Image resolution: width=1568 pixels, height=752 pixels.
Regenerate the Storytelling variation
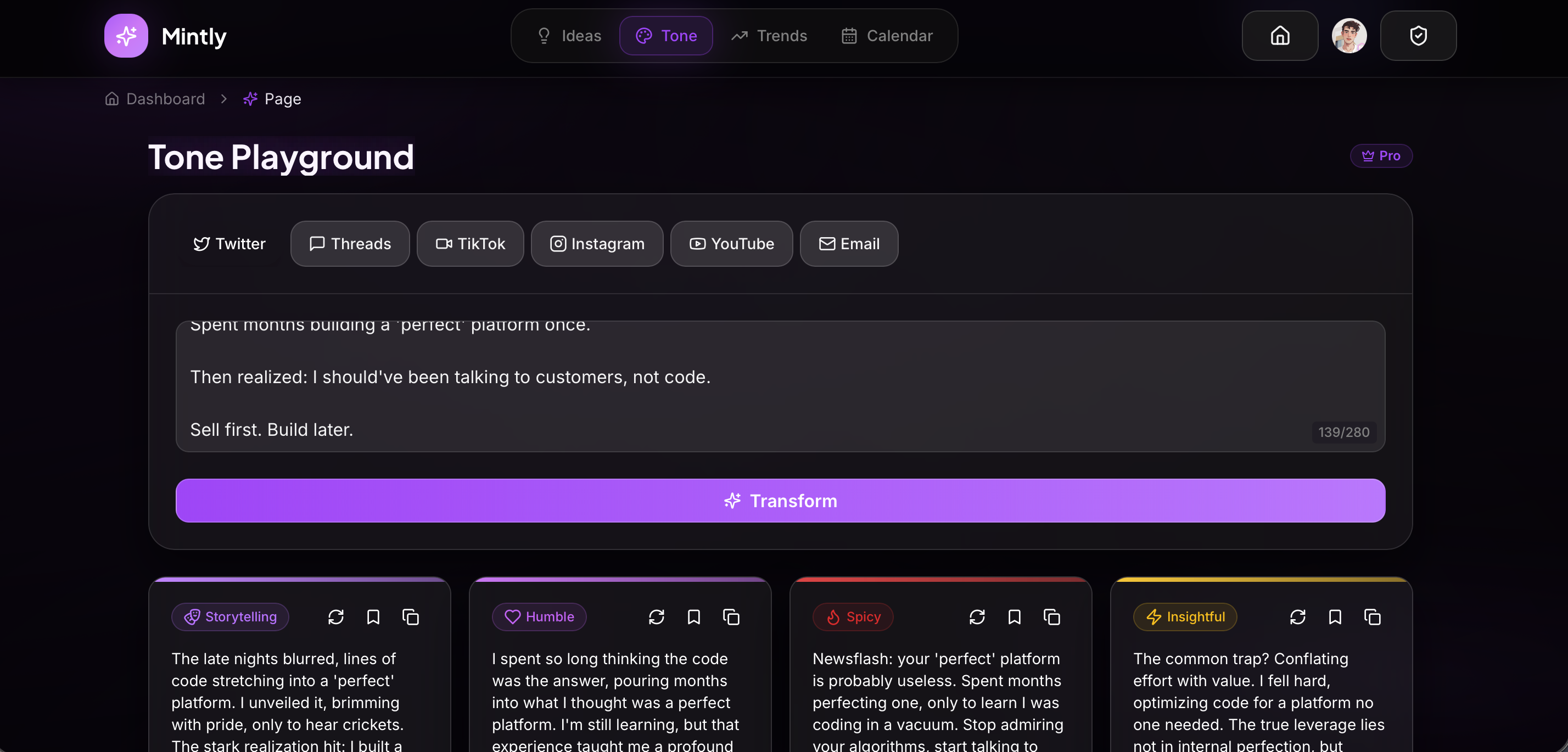(336, 617)
